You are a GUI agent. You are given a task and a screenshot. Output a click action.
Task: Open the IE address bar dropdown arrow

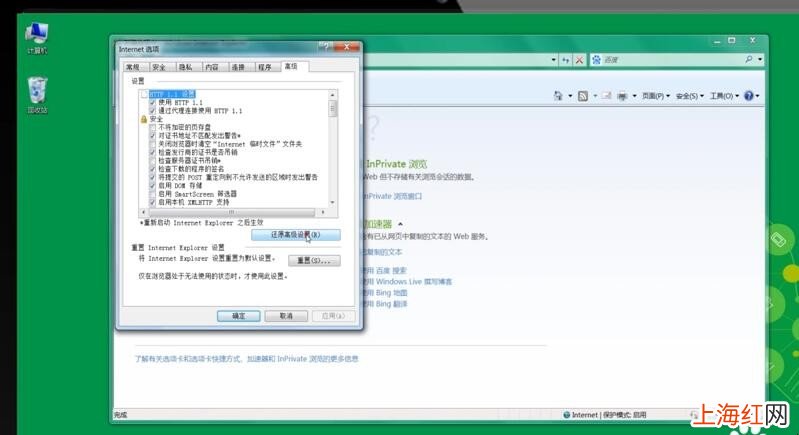(554, 60)
